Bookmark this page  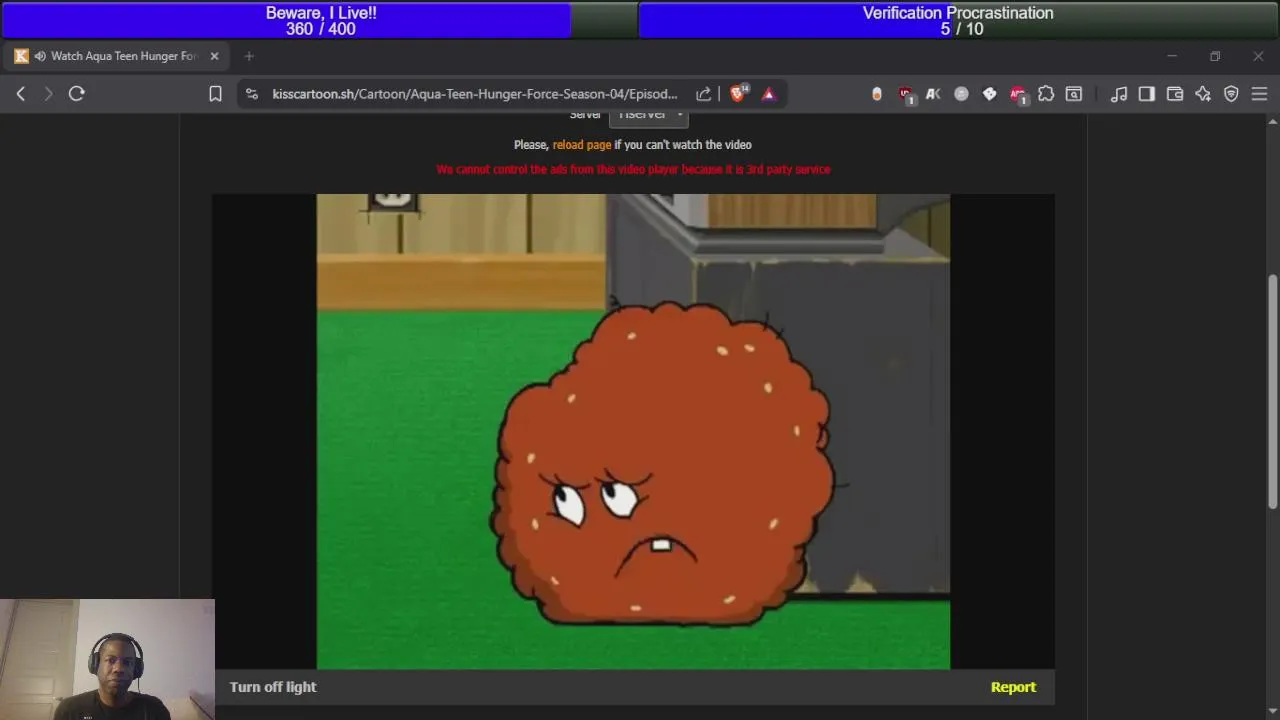(215, 94)
